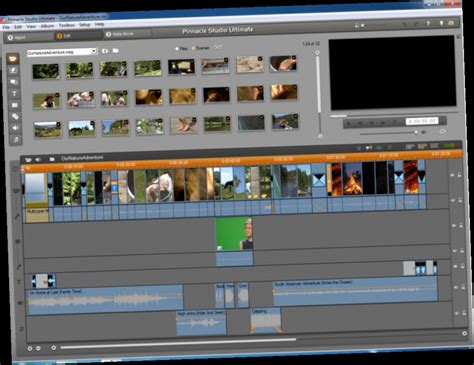Click the Play button under preview
474x365 pixels.
point(349,123)
